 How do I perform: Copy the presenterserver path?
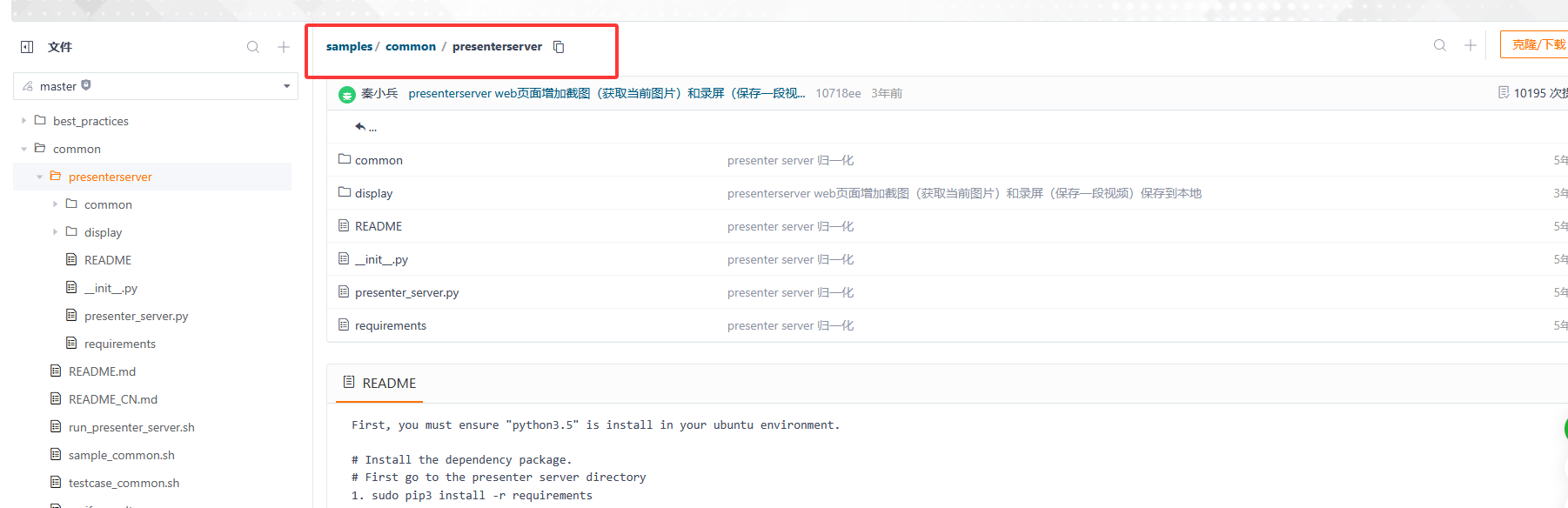[559, 47]
